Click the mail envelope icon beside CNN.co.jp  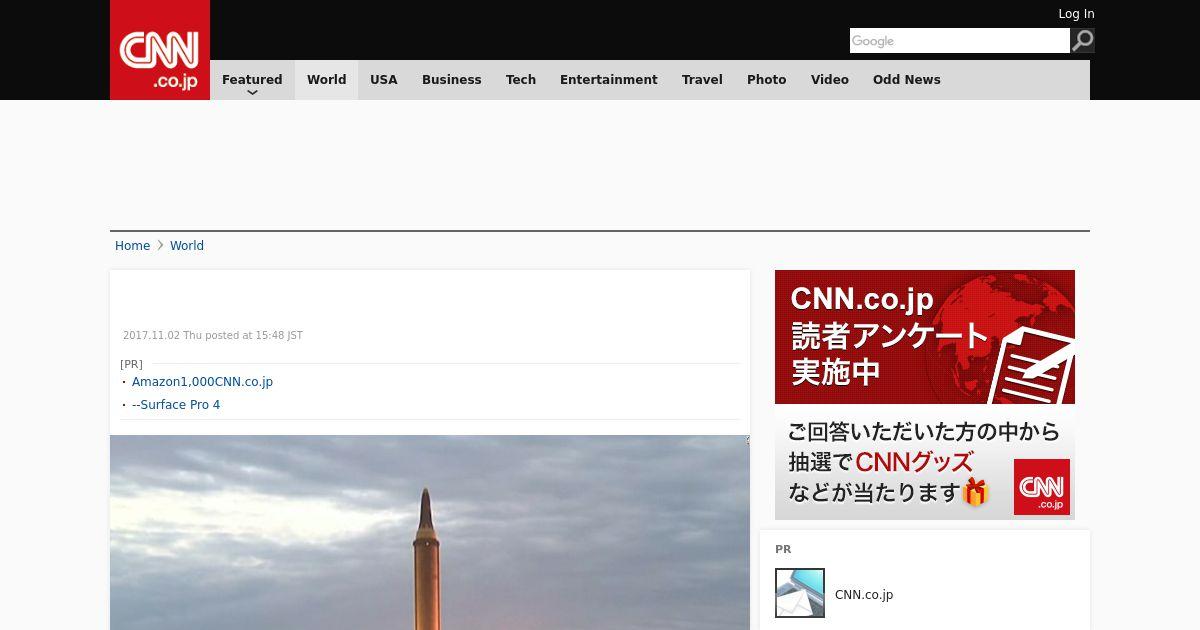(800, 593)
